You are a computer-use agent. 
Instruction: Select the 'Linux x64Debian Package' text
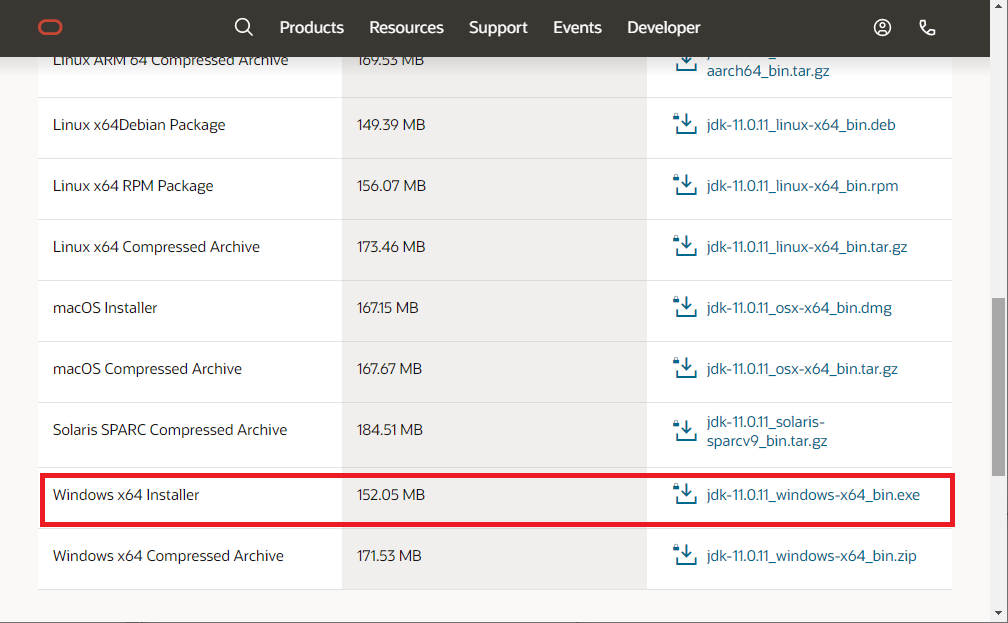click(139, 125)
